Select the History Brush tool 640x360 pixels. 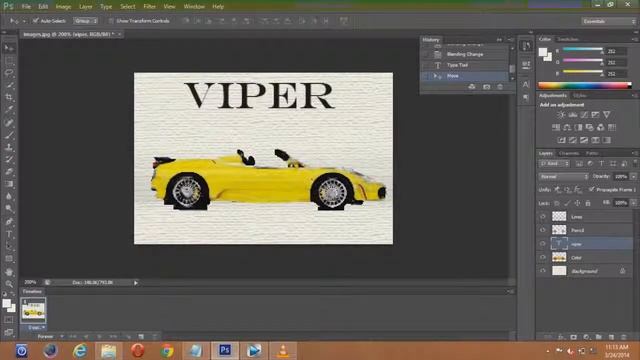[9, 159]
